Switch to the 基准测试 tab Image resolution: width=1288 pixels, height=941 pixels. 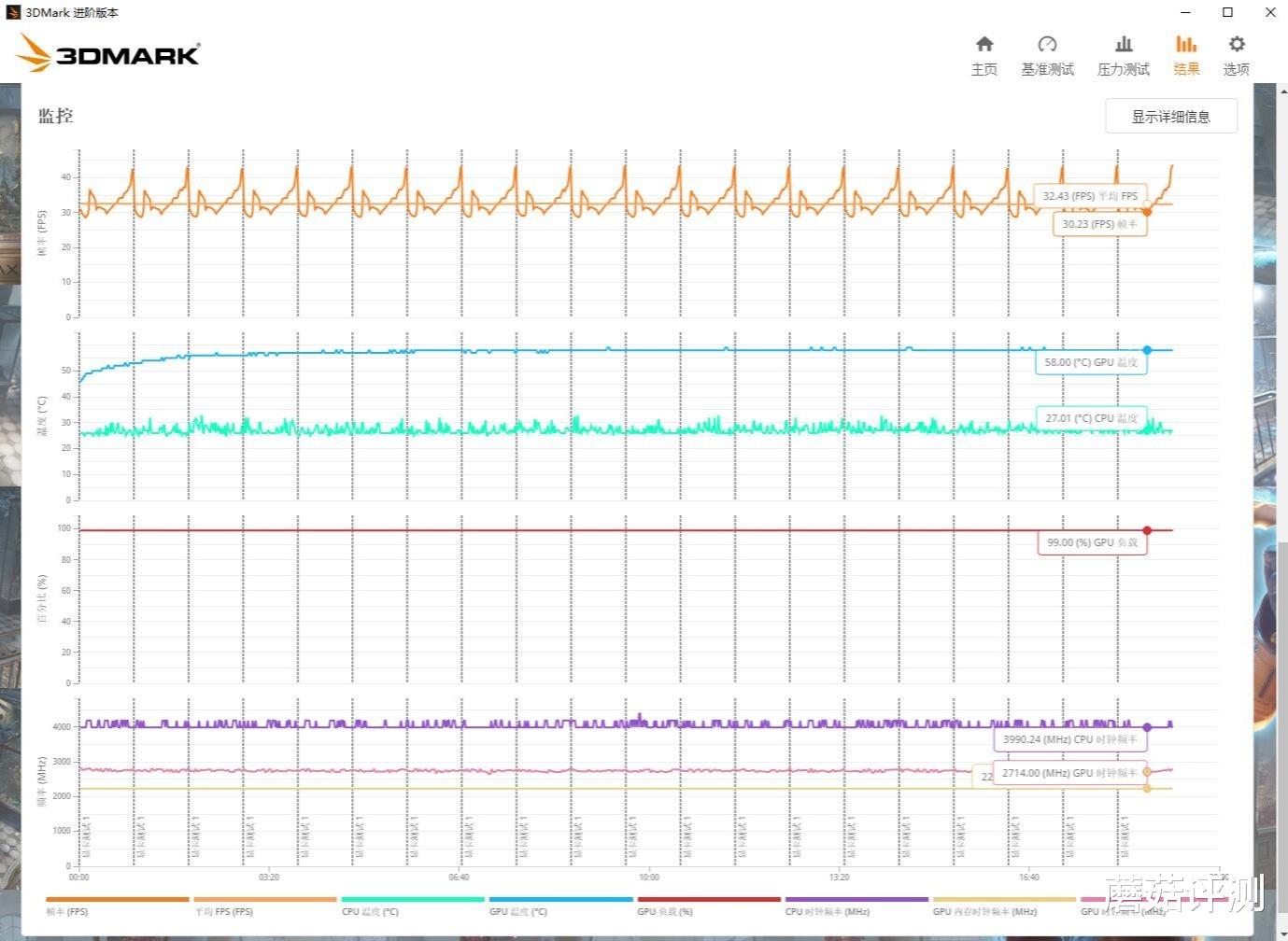click(1047, 44)
